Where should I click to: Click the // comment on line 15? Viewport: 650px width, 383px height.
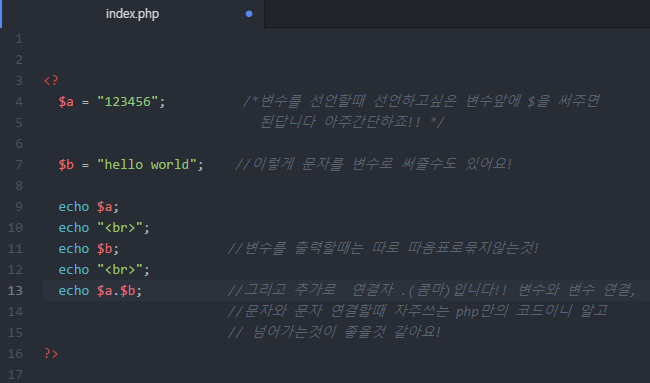334,332
